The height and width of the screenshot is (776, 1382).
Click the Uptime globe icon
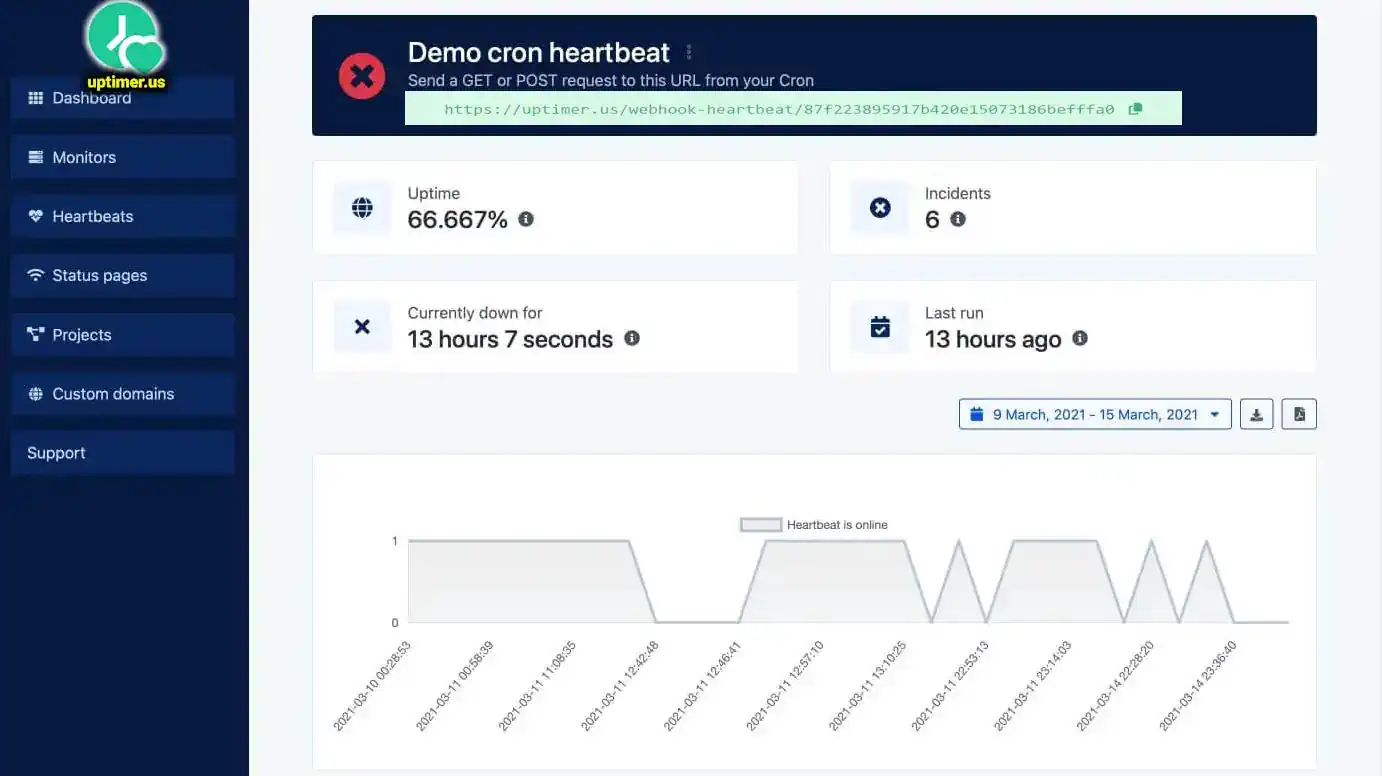click(362, 207)
